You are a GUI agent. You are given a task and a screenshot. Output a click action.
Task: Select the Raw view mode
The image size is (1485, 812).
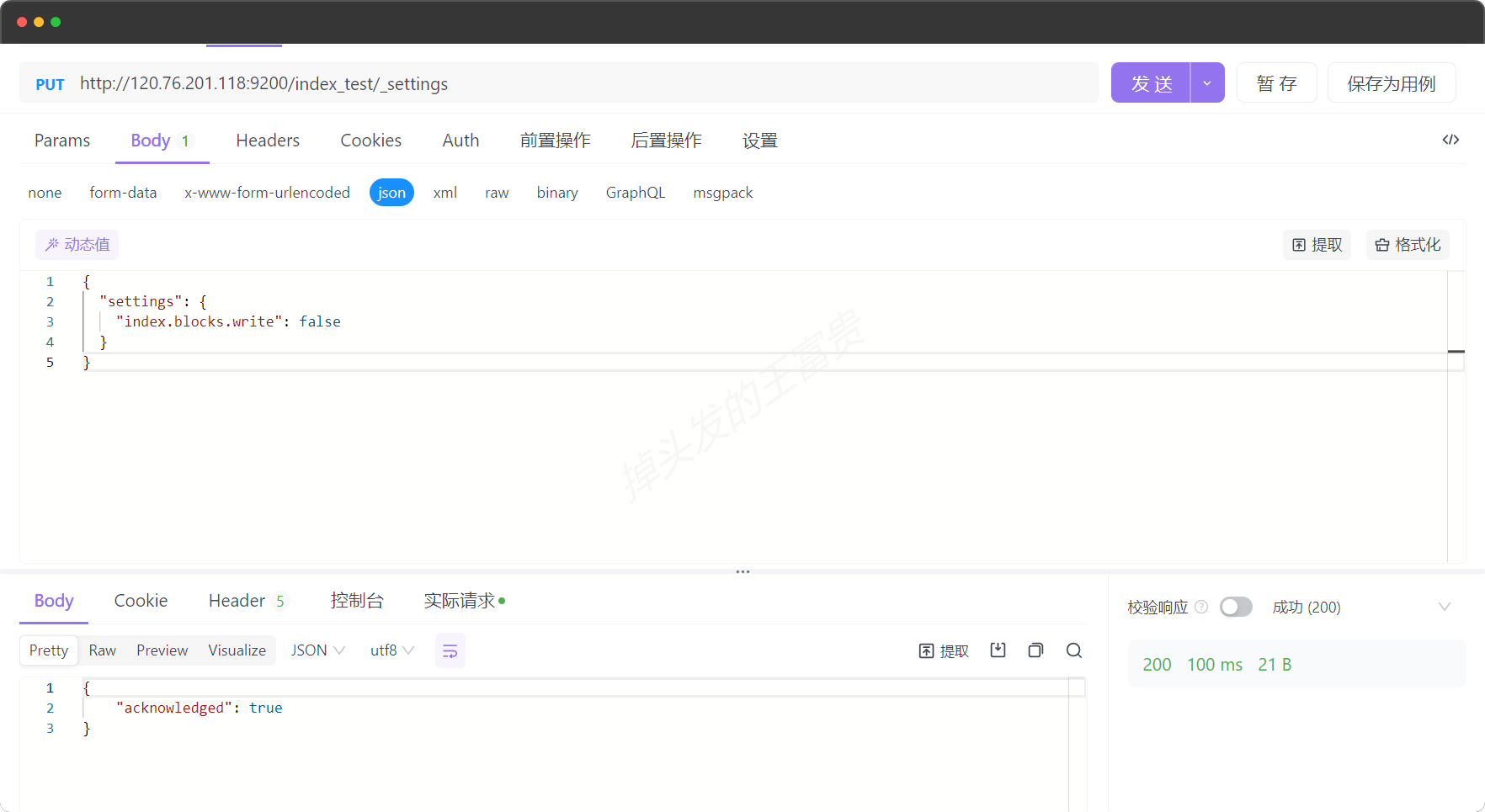click(103, 650)
